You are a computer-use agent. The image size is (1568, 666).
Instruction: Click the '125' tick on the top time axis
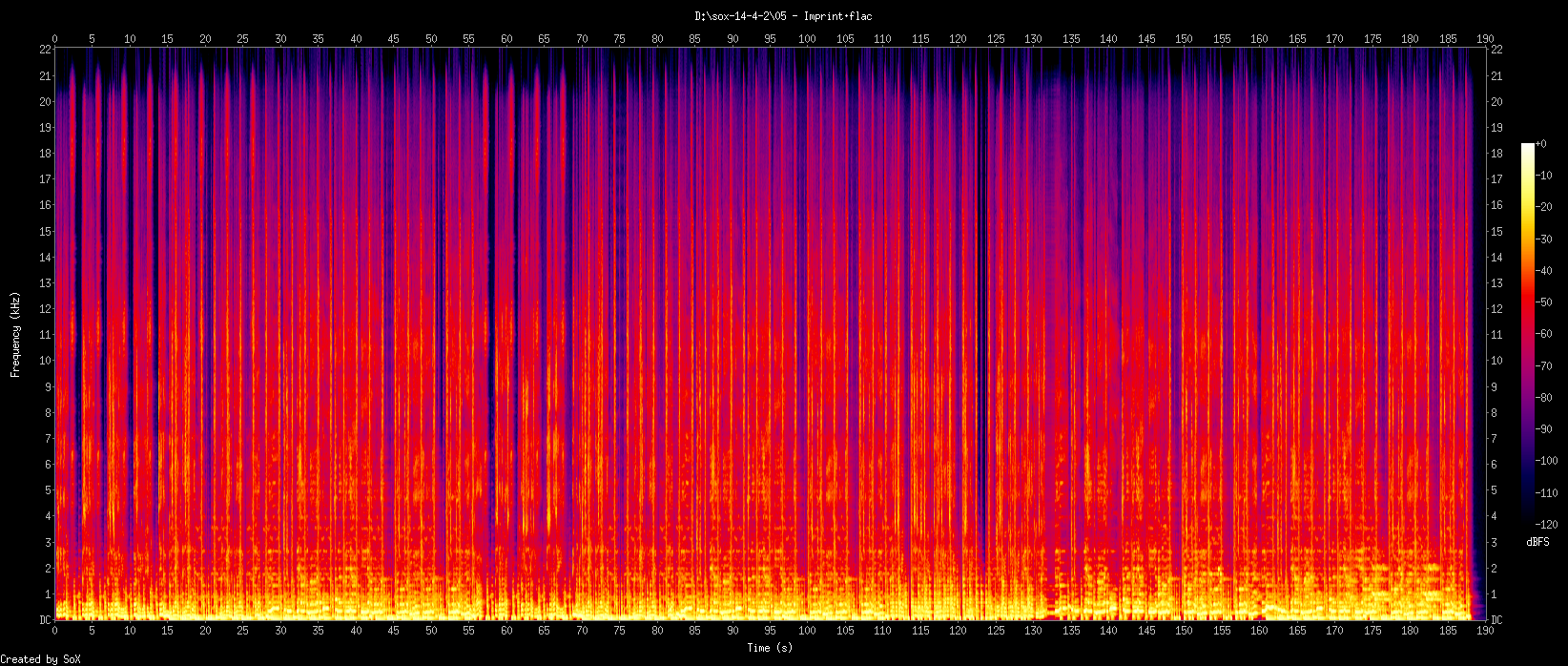[x=996, y=39]
